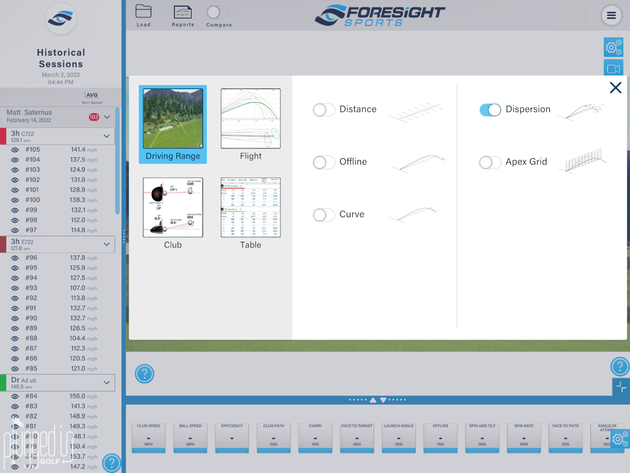The height and width of the screenshot is (473, 630).
Task: Click the video camera icon
Action: (x=613, y=69)
